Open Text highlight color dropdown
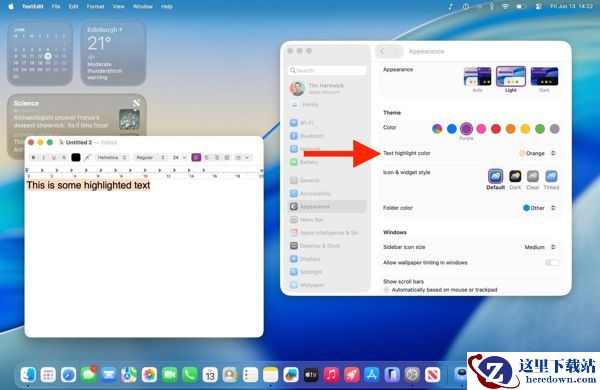 point(538,153)
